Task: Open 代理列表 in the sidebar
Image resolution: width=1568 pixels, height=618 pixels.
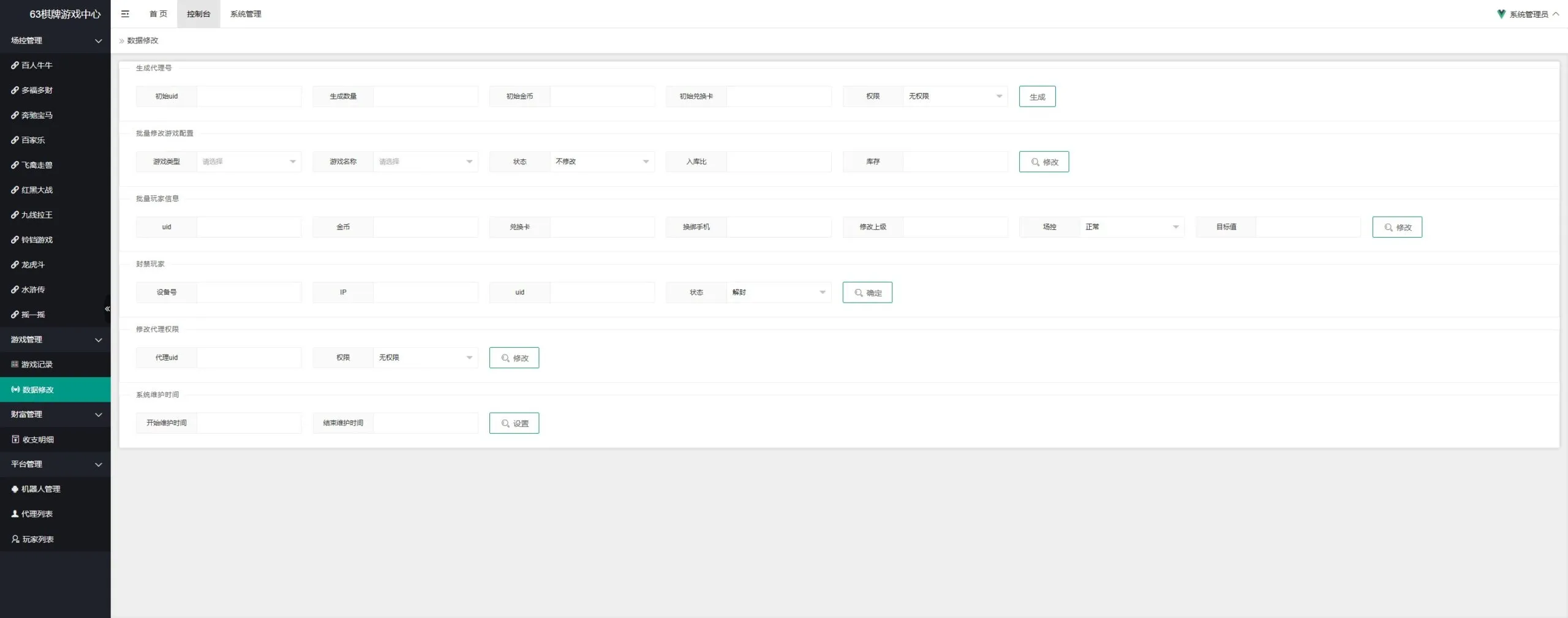Action: tap(55, 514)
